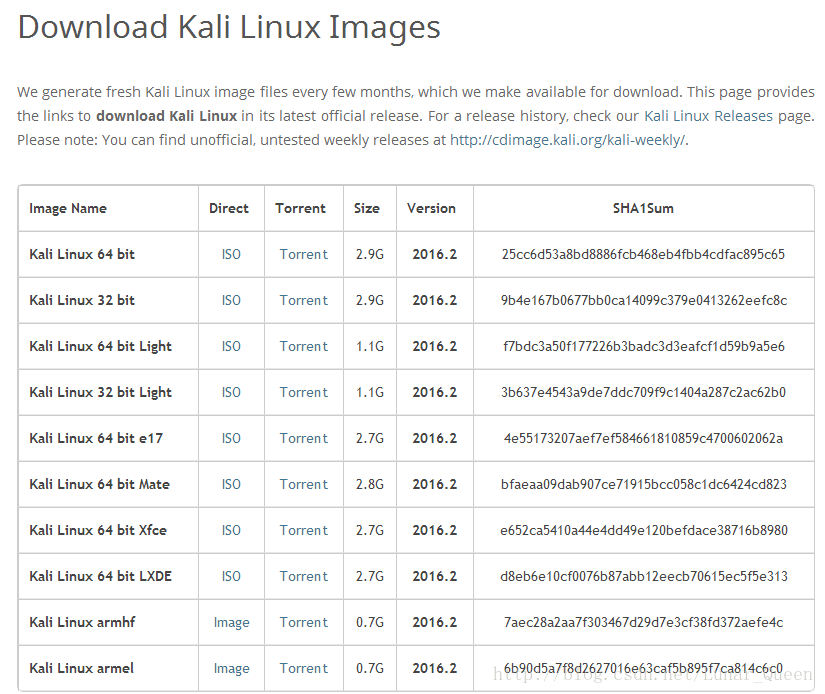Open the Kali Linux Releases page link
This screenshot has width=825, height=694.
pos(708,116)
